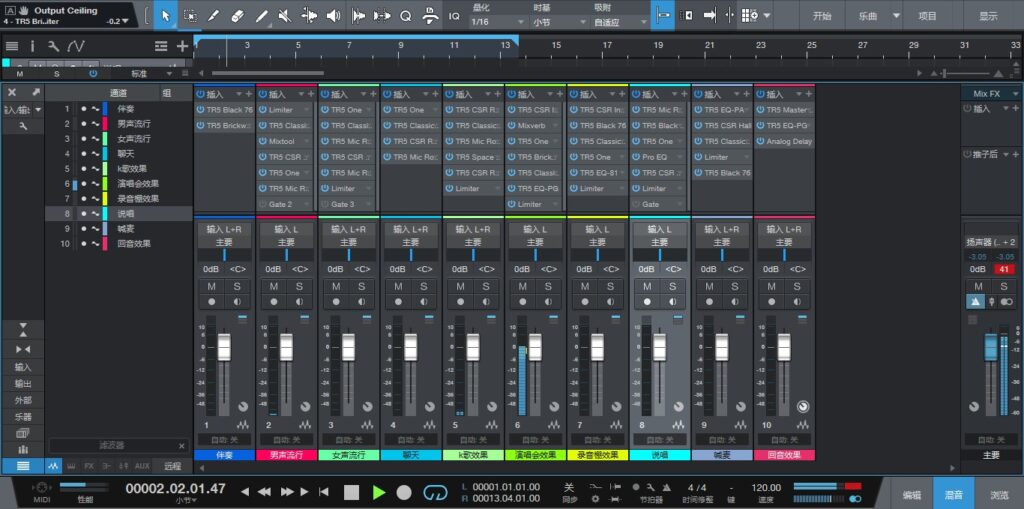Open the Mix FX dropdown on main channel

coord(989,93)
